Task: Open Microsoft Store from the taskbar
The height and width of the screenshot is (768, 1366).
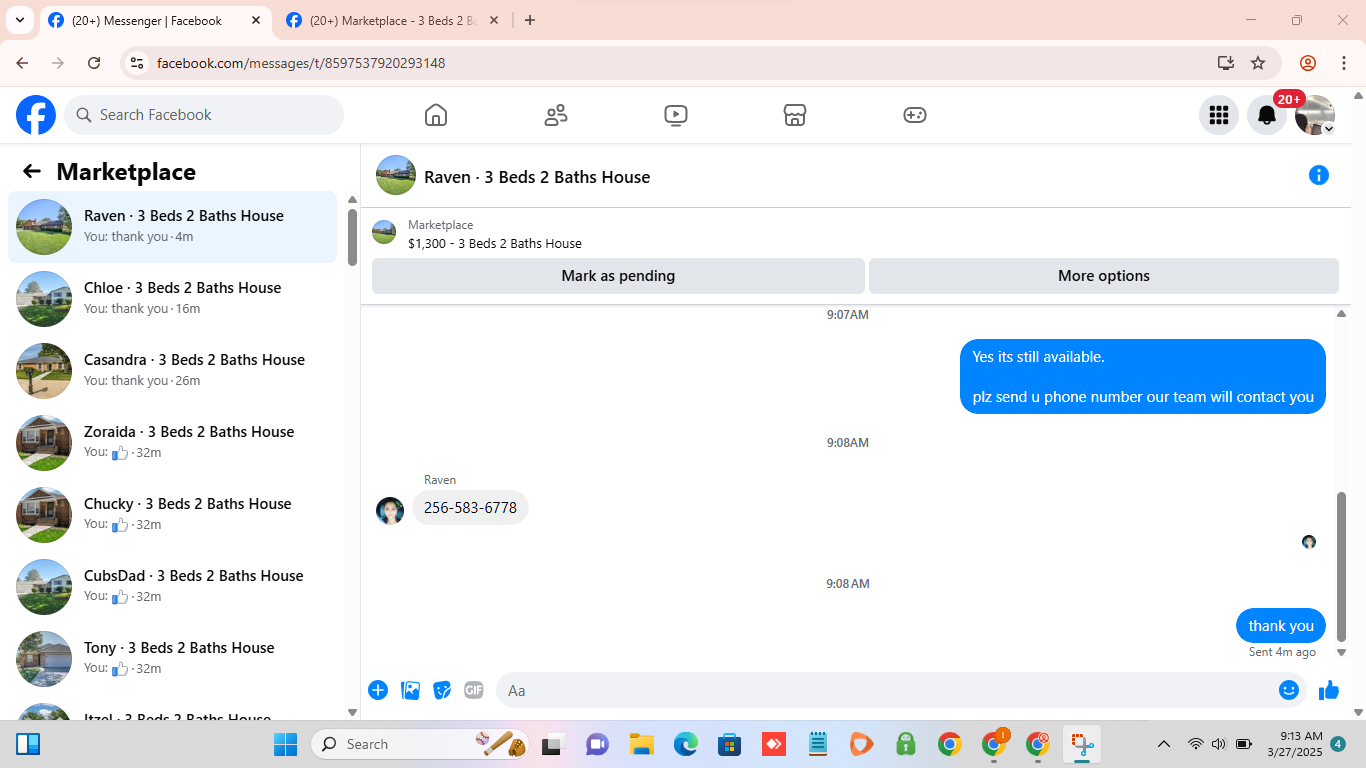Action: tap(729, 744)
